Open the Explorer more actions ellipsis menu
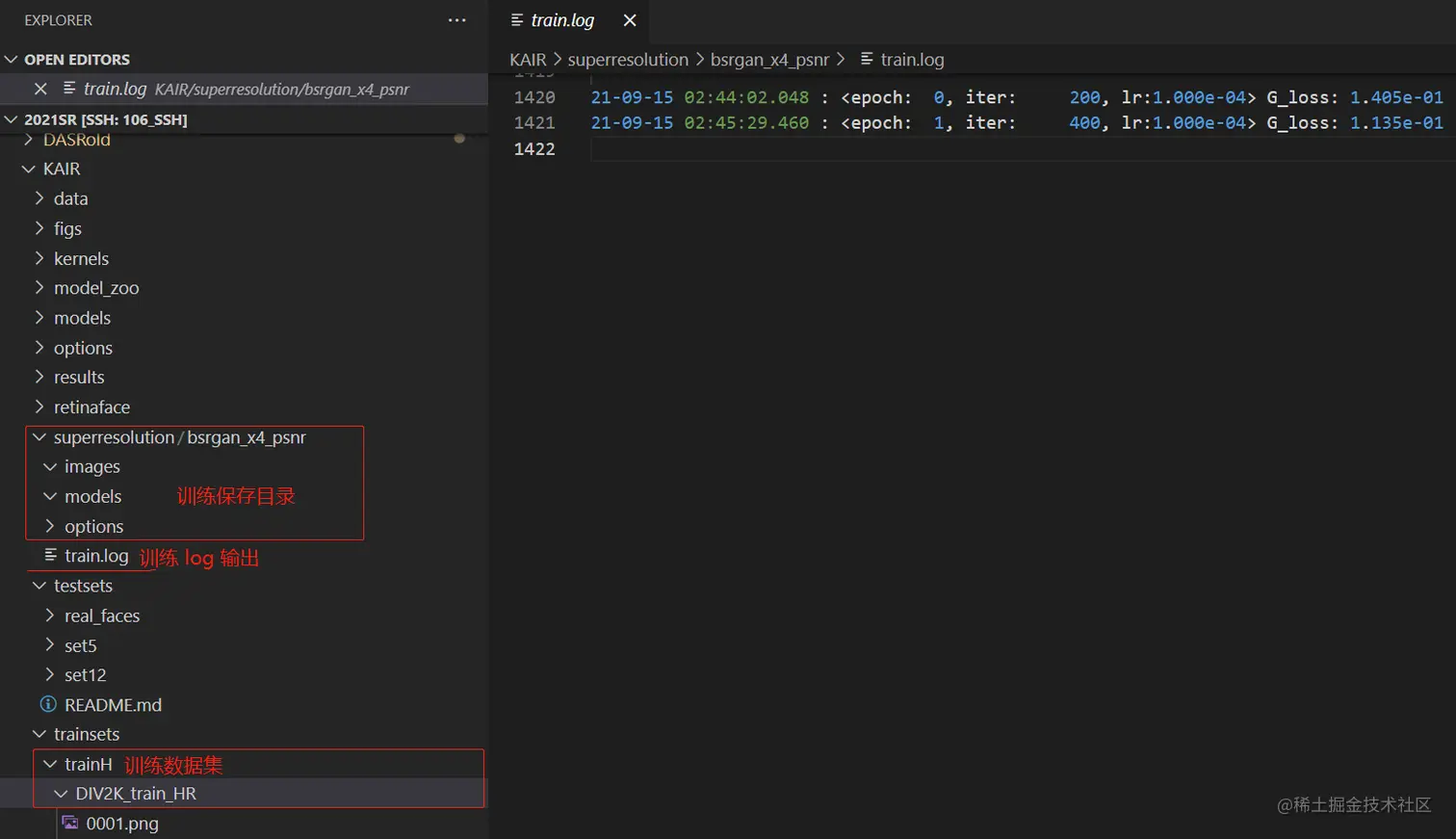Viewport: 1456px width, 839px height. click(x=457, y=20)
